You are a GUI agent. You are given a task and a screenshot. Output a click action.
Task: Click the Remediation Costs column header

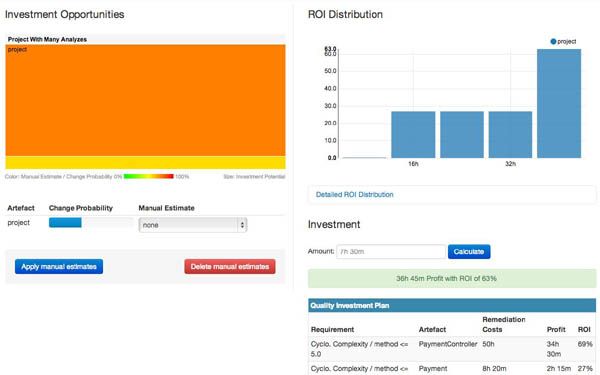click(504, 324)
